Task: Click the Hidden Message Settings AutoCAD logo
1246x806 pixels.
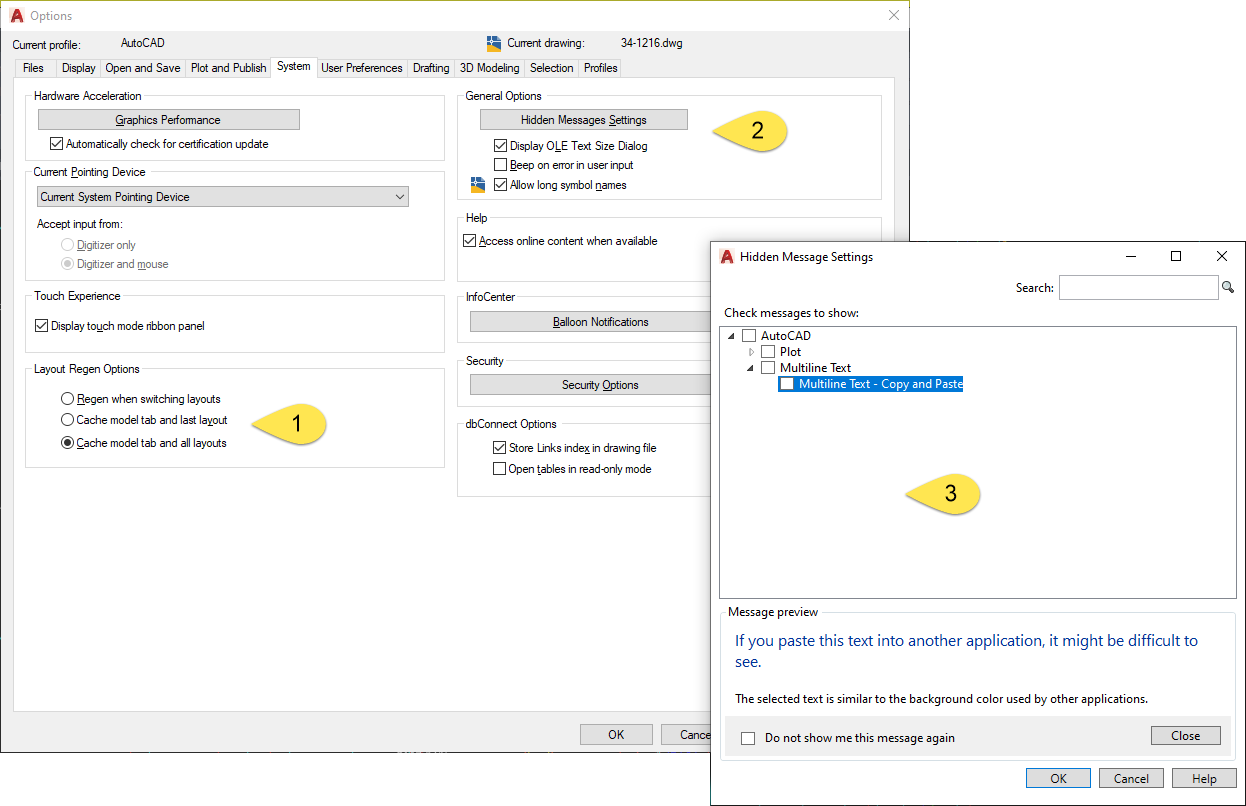Action: pyautogui.click(x=727, y=257)
